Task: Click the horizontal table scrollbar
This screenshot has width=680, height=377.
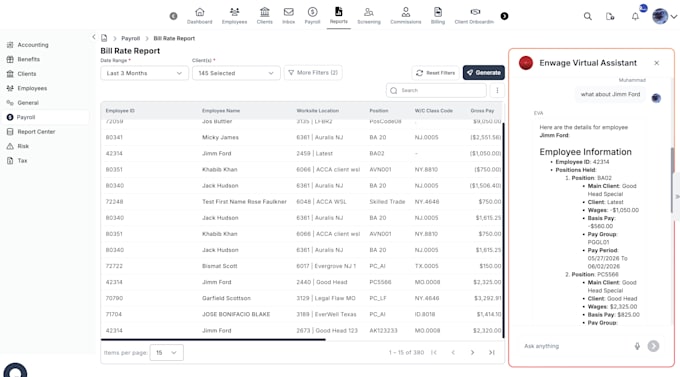Action: 213,340
